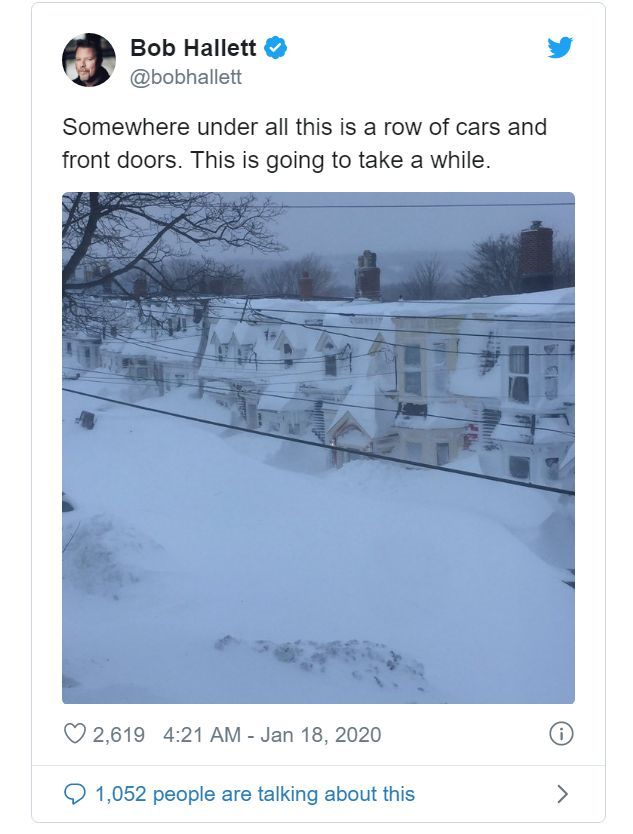633x834 pixels.
Task: Click the @bobhallett username handle
Action: [186, 72]
